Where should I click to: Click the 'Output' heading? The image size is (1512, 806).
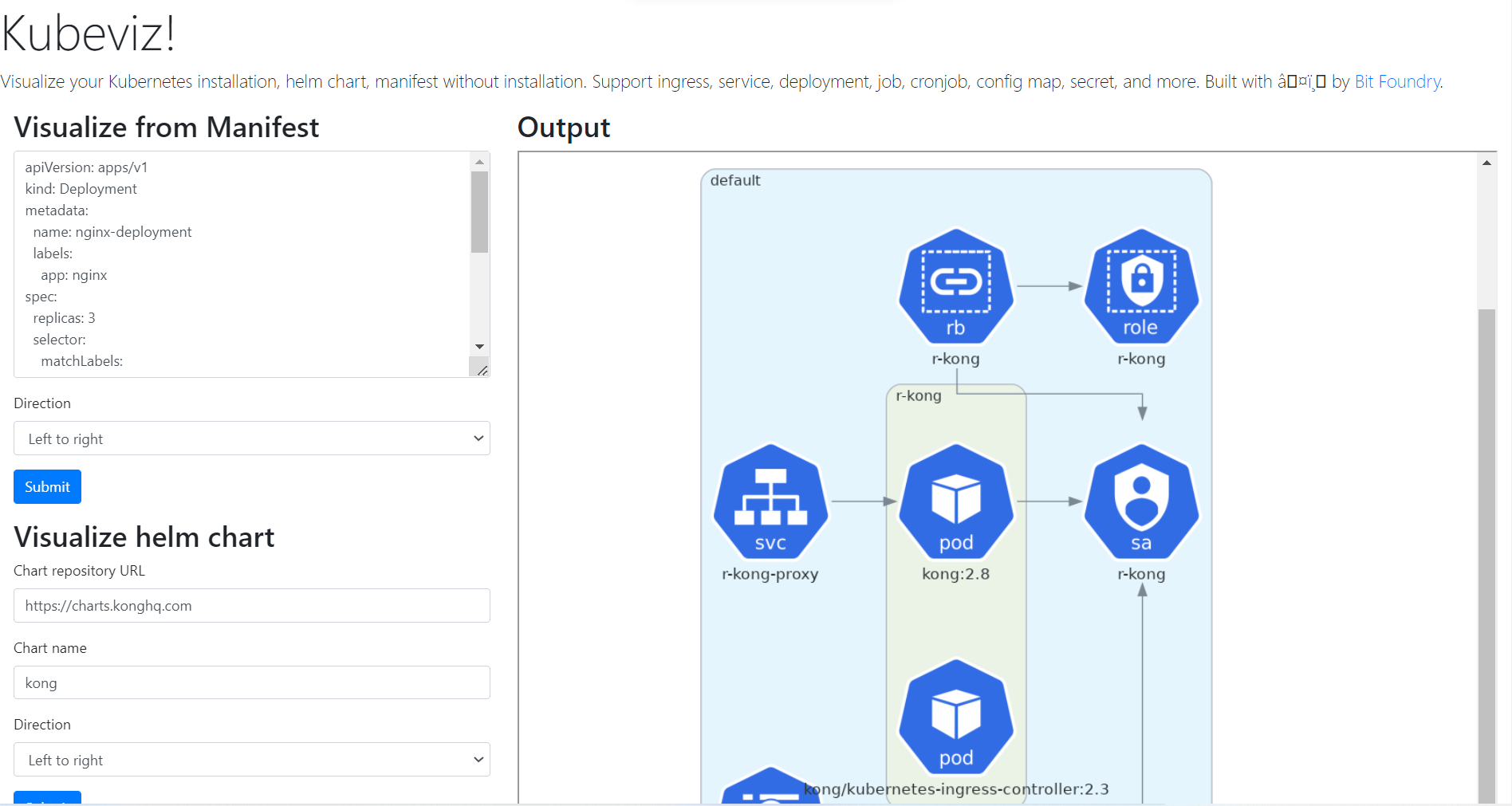564,128
